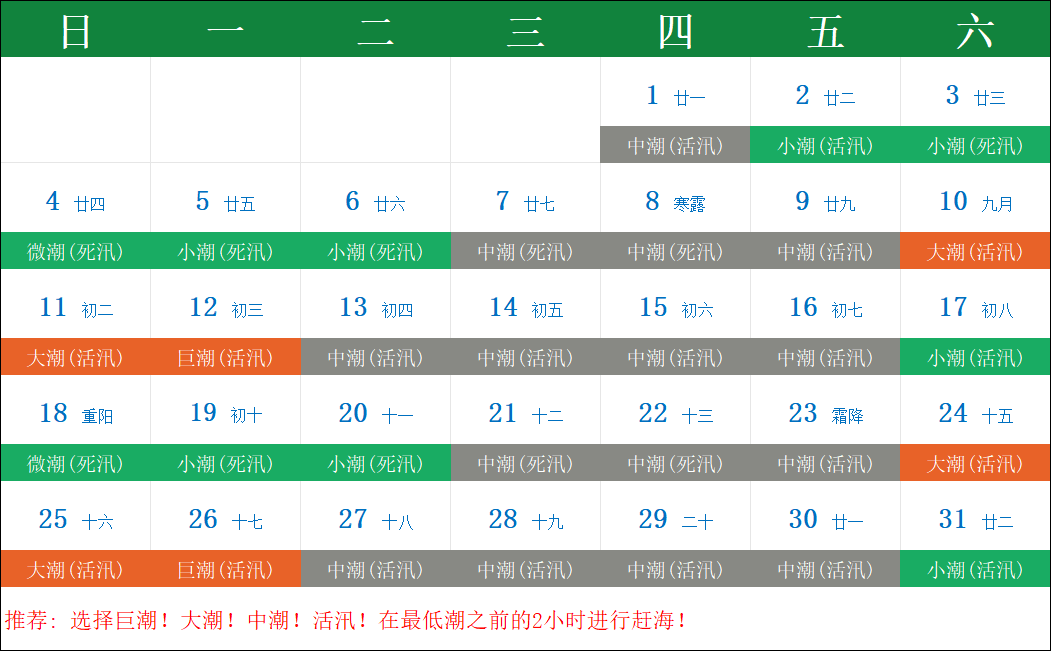1052x652 pixels.
Task: Select date 22 十三
Action: pyautogui.click(x=675, y=414)
